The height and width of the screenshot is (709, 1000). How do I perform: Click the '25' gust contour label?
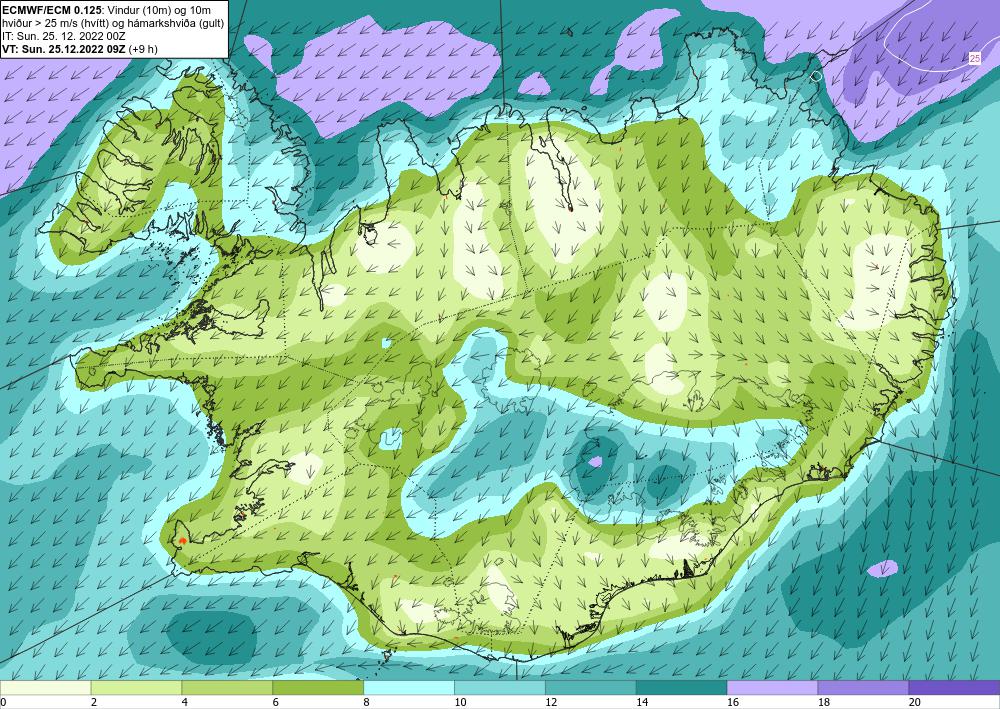point(974,59)
